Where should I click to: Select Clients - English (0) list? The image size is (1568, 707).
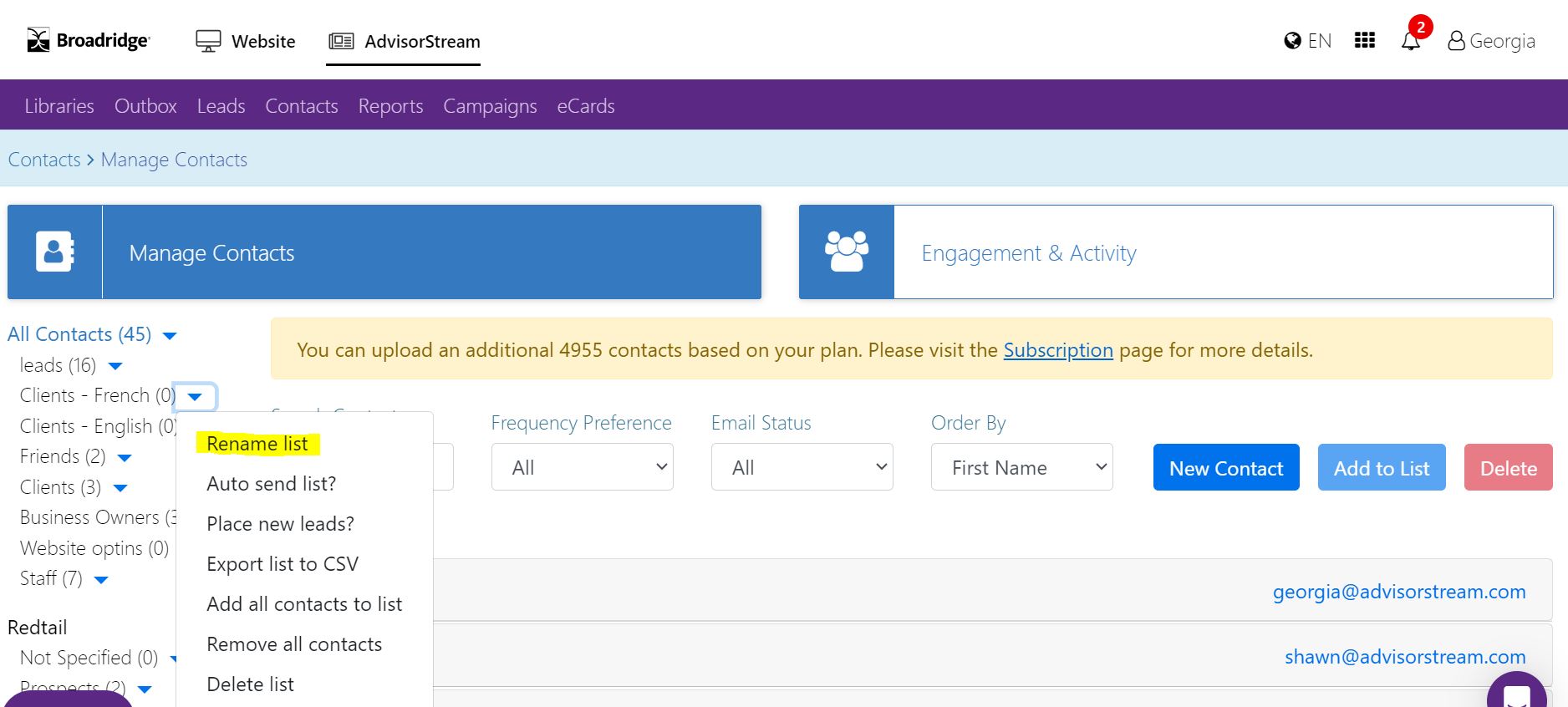click(99, 426)
